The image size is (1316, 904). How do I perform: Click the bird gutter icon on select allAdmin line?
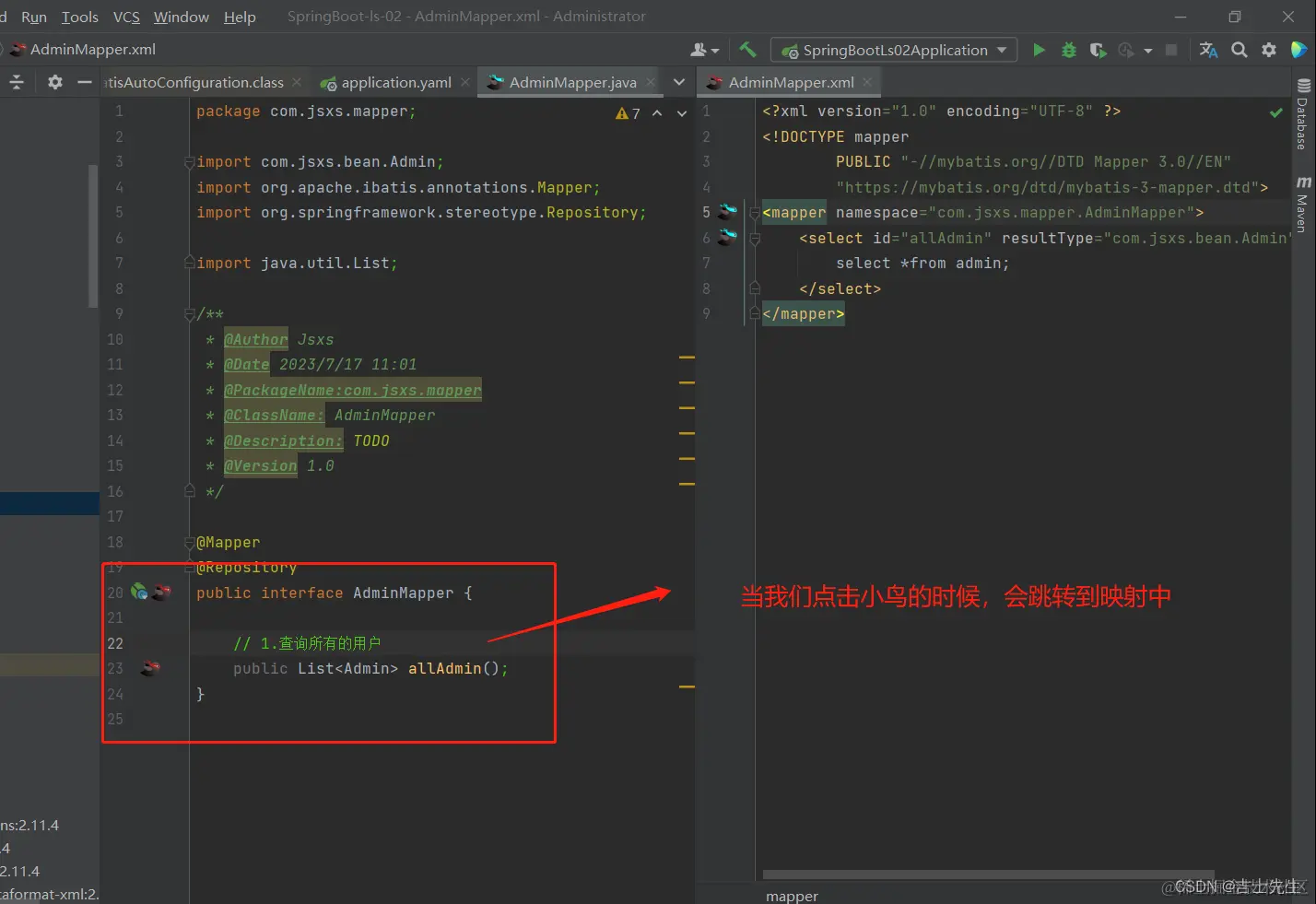click(728, 237)
